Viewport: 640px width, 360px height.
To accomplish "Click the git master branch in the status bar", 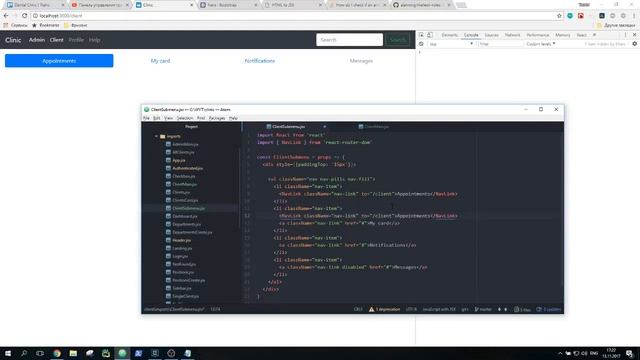I will tap(483, 309).
